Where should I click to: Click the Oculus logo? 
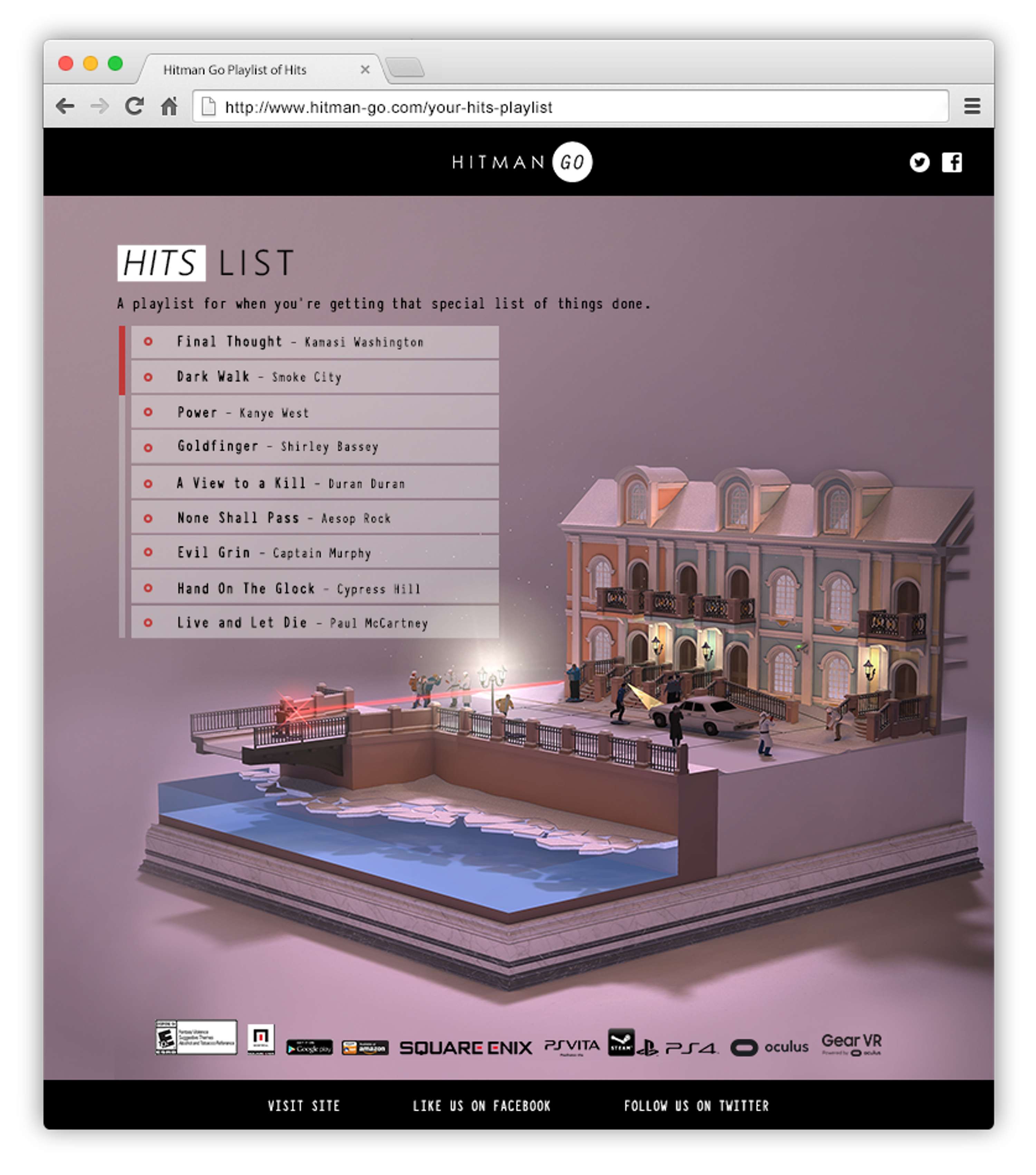tap(769, 1048)
